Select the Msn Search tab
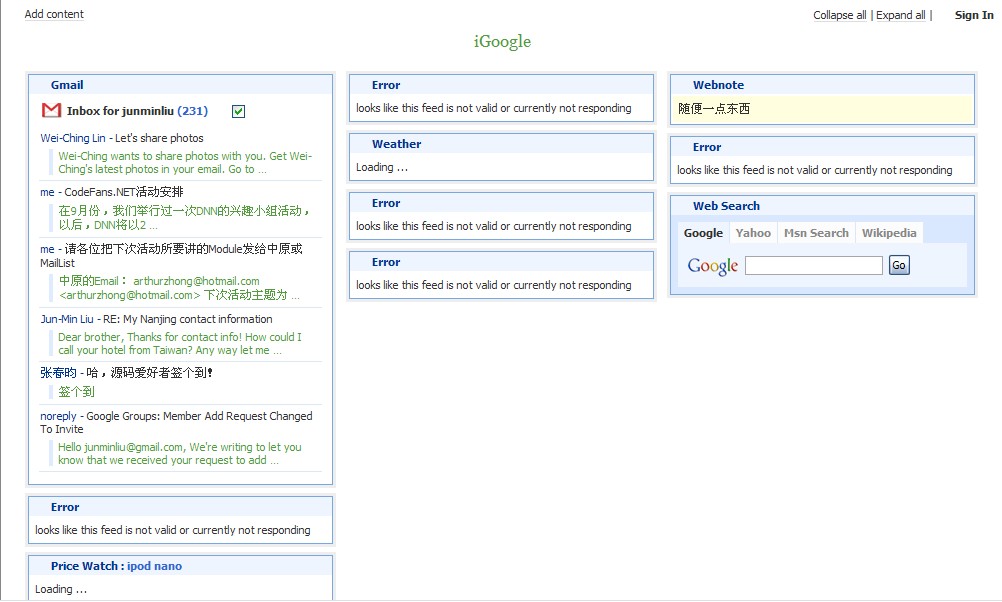 [x=816, y=233]
